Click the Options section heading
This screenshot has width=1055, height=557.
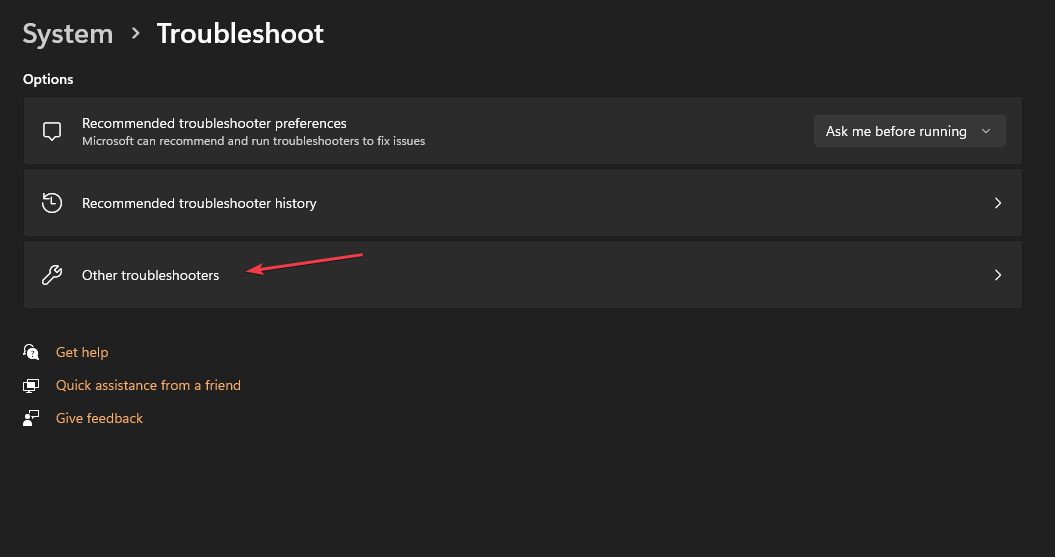click(x=48, y=79)
